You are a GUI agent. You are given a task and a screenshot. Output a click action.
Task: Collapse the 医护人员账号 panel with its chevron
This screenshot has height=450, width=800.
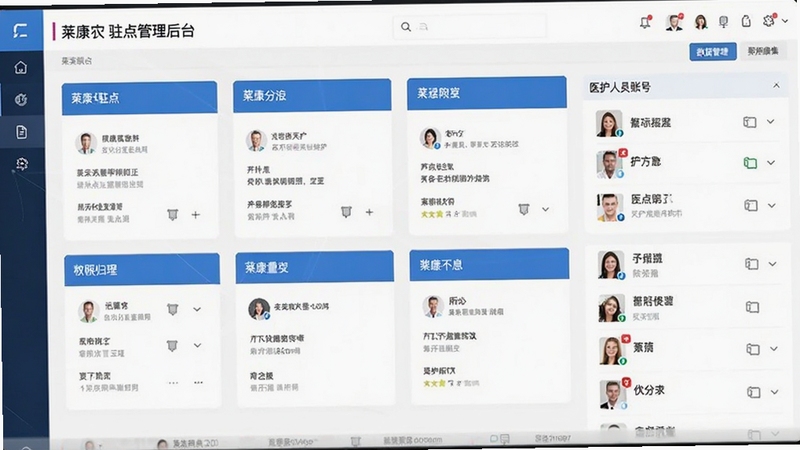click(x=777, y=86)
